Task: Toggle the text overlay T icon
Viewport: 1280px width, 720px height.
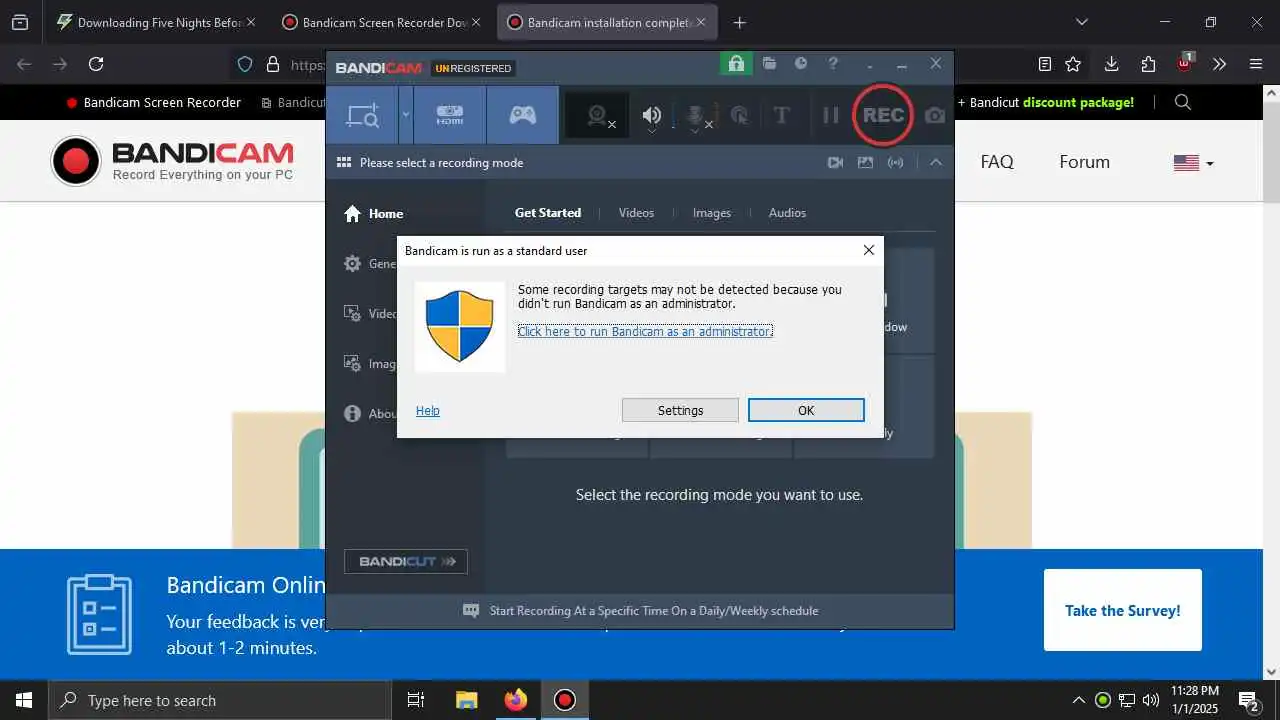Action: point(782,115)
